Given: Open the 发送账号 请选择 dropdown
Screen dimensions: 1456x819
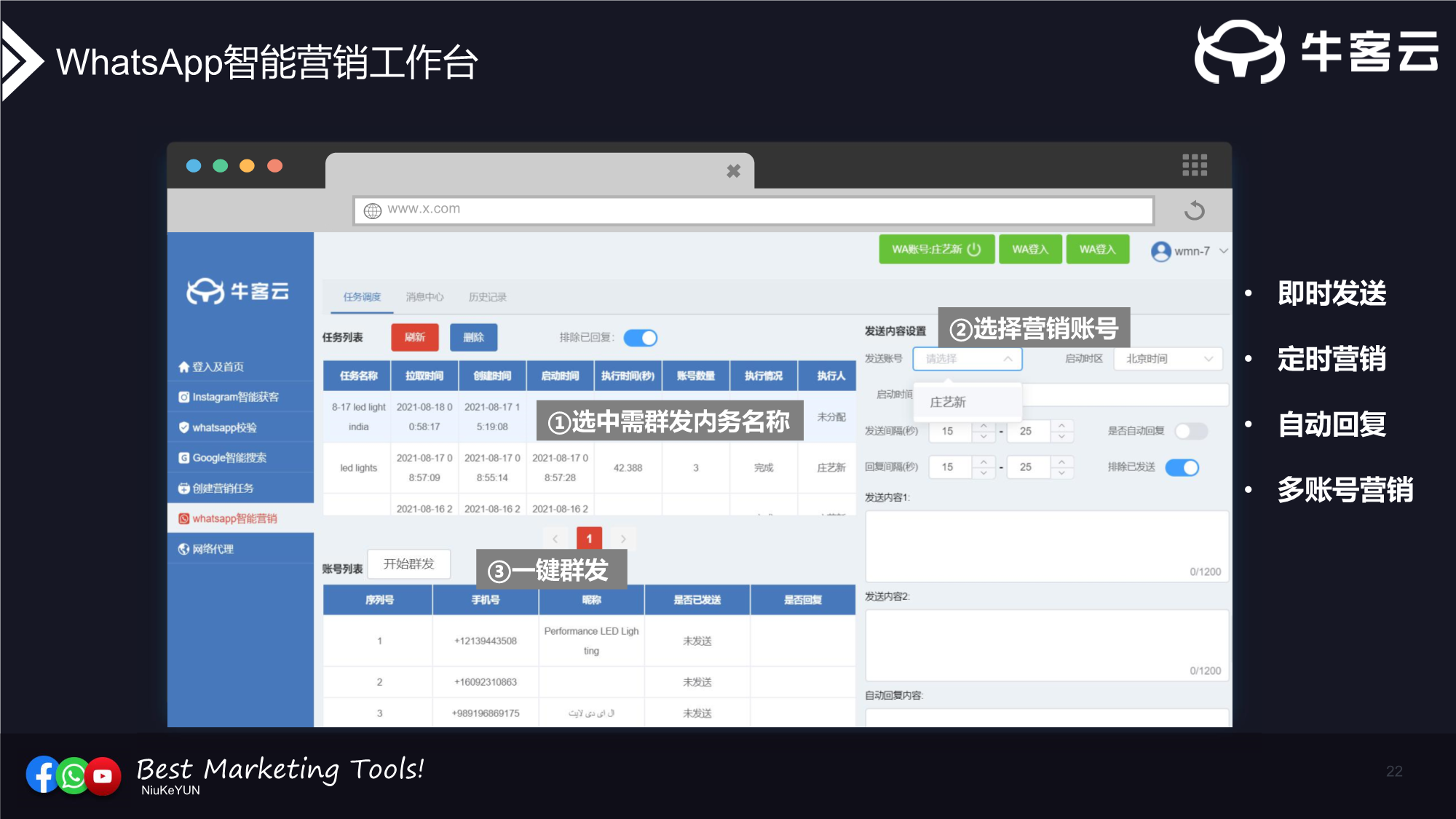Looking at the screenshot, I should [968, 358].
